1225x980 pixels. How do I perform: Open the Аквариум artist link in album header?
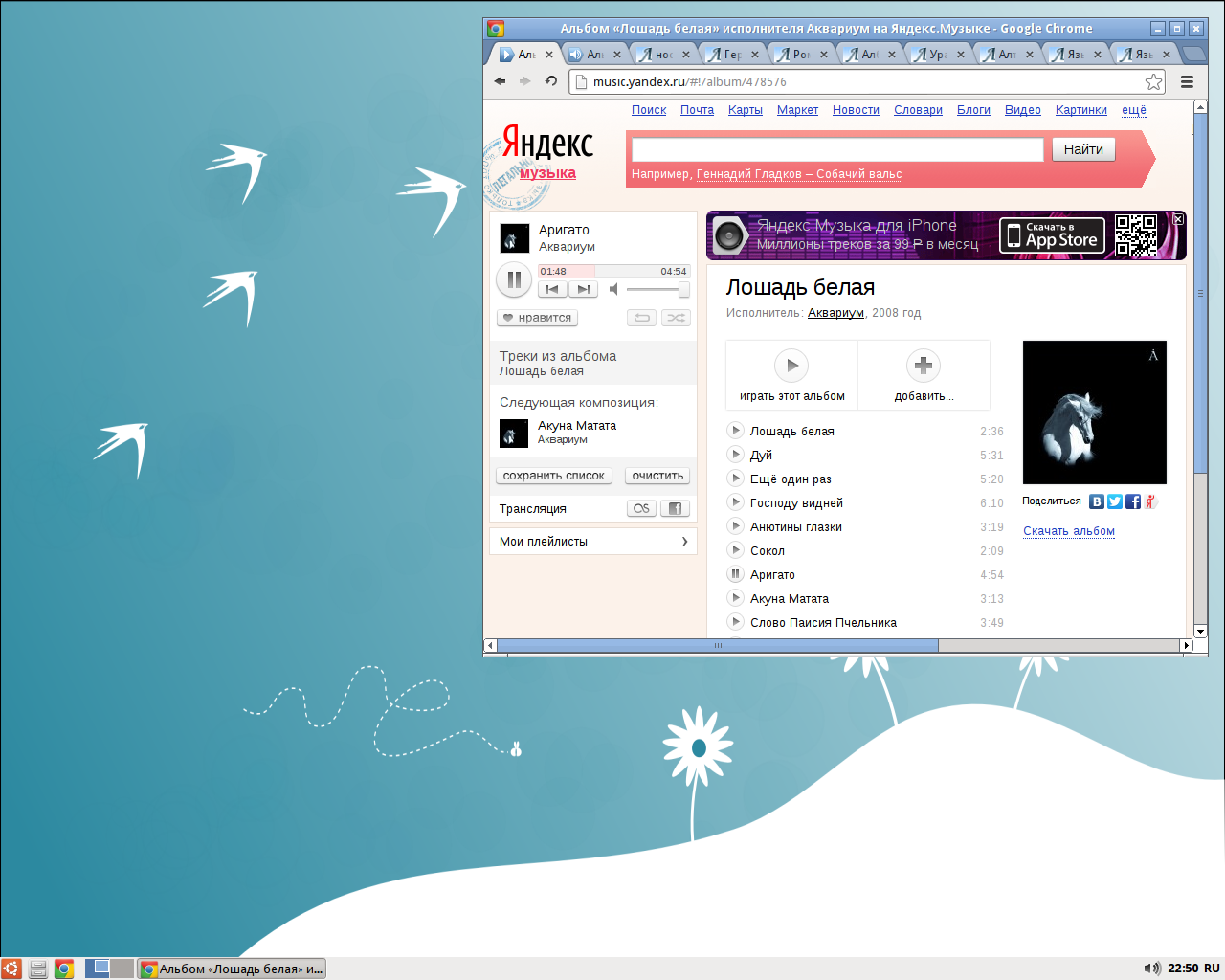(x=835, y=313)
